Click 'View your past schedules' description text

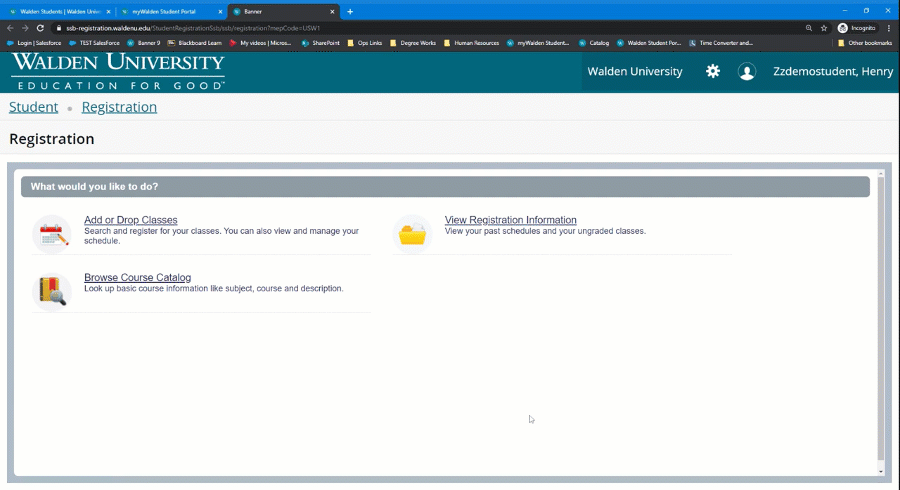[545, 231]
